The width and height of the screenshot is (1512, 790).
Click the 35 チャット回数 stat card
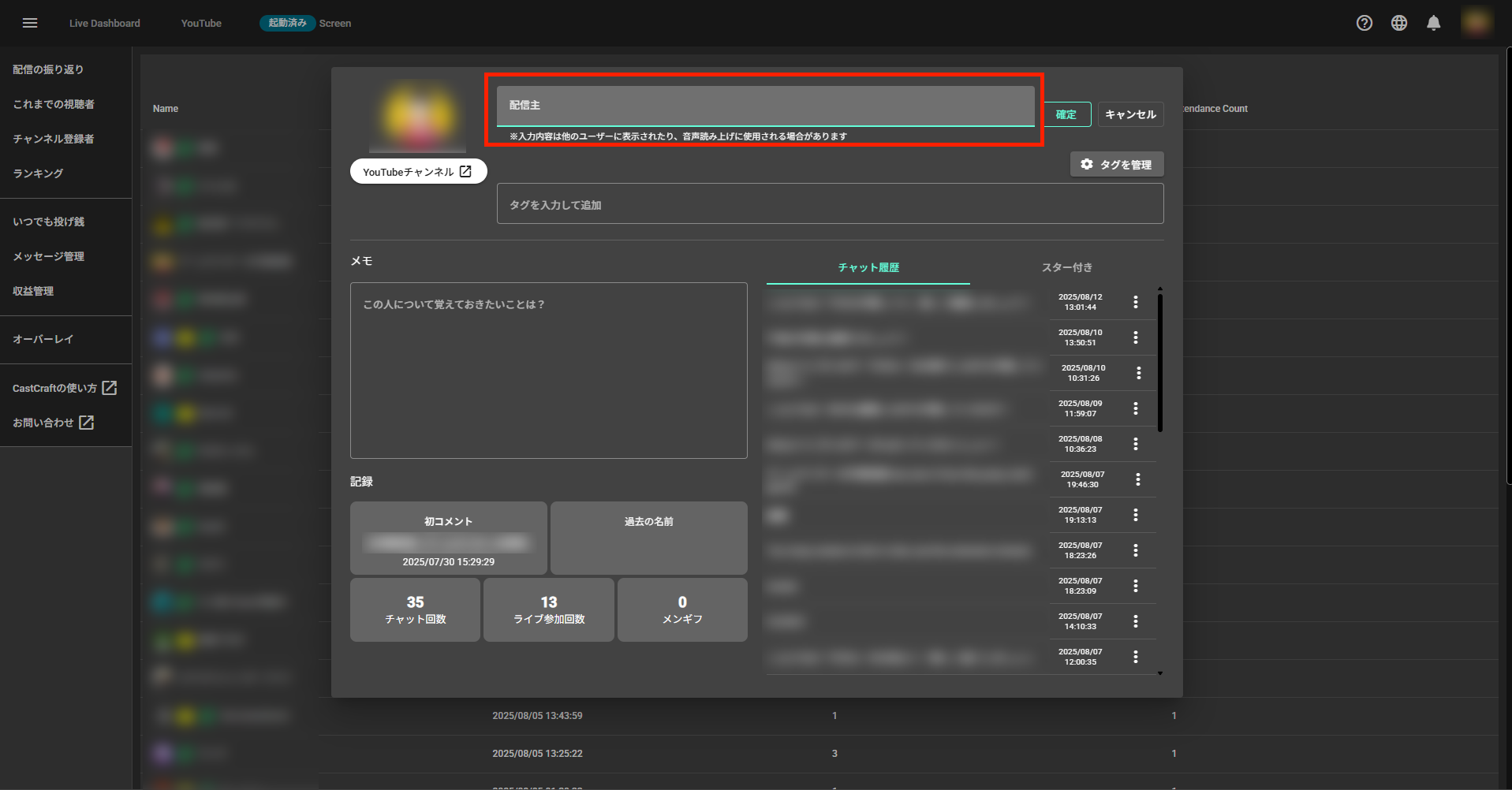pyautogui.click(x=415, y=609)
